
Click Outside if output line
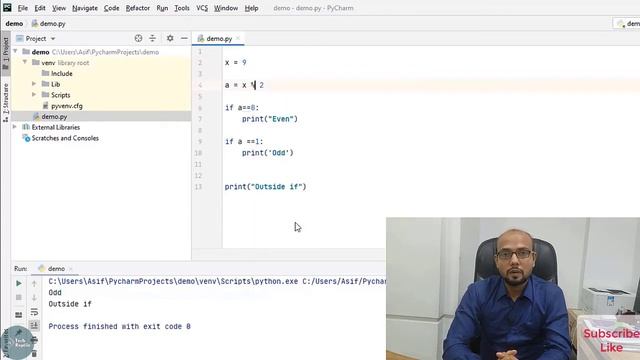click(x=70, y=304)
